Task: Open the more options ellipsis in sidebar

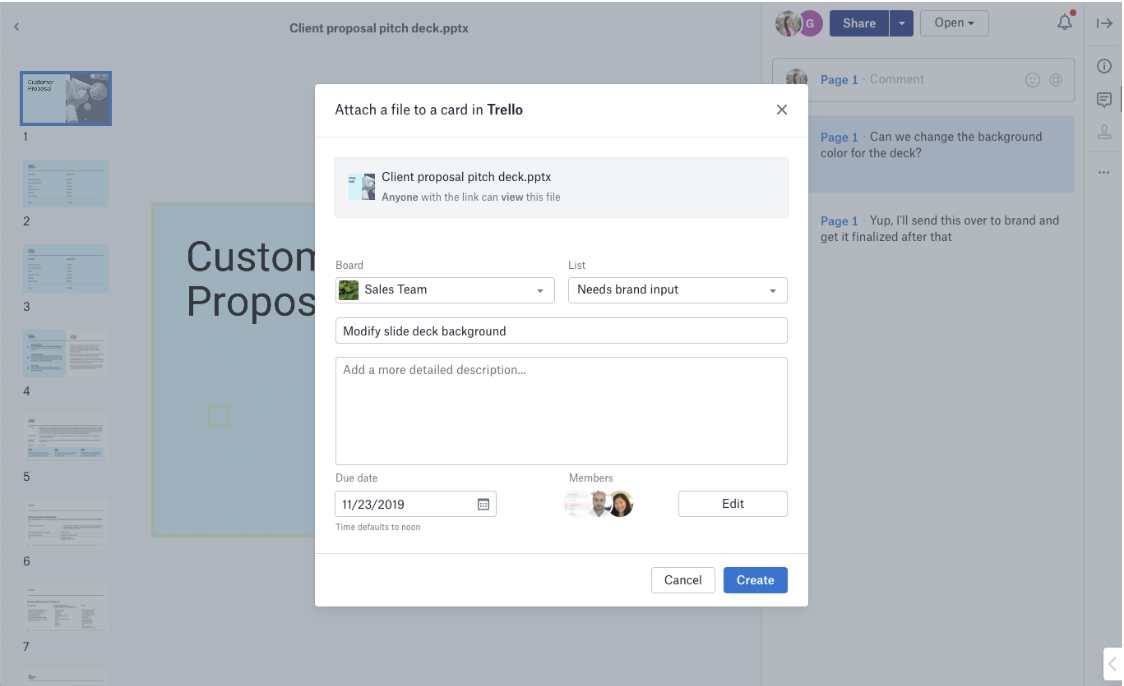Action: [1105, 172]
